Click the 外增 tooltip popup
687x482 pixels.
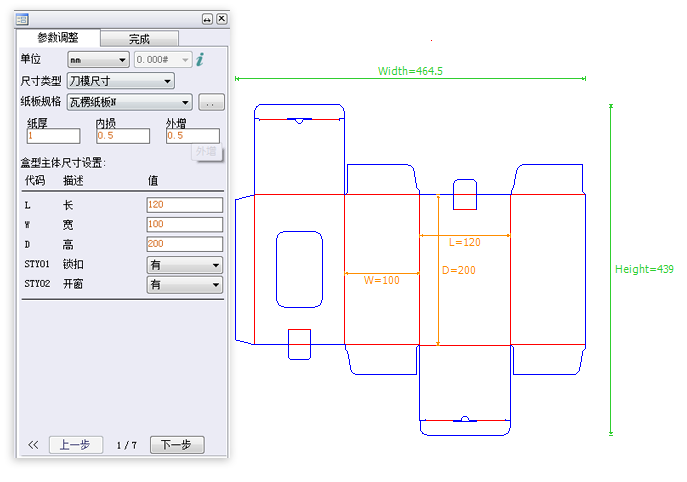pyautogui.click(x=207, y=152)
